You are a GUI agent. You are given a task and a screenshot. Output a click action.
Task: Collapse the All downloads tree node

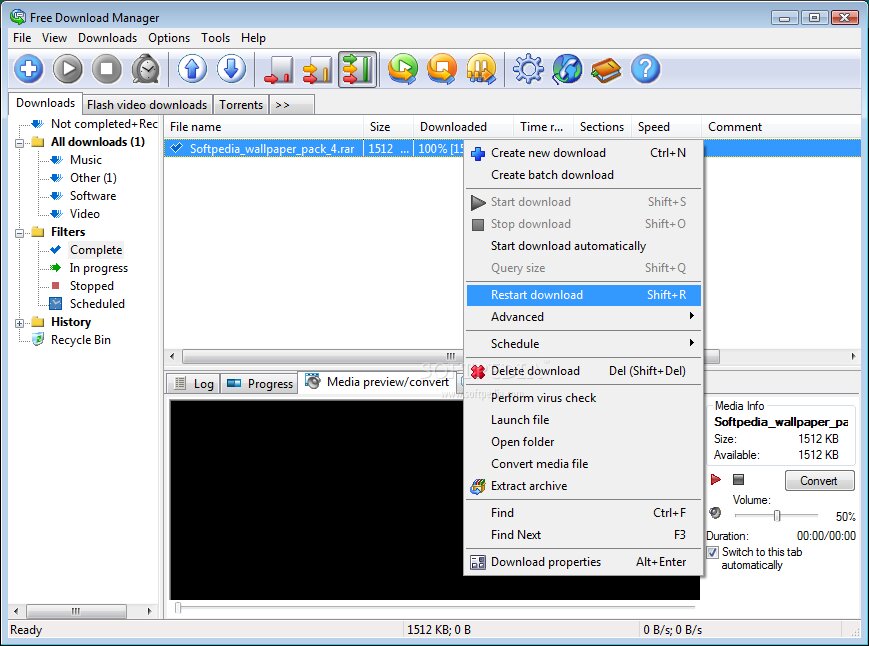point(19,142)
